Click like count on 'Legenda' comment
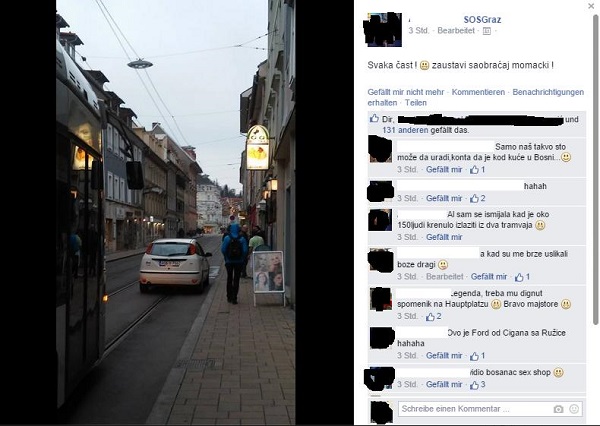Image resolution: width=600 pixels, height=426 pixels. 434,316
